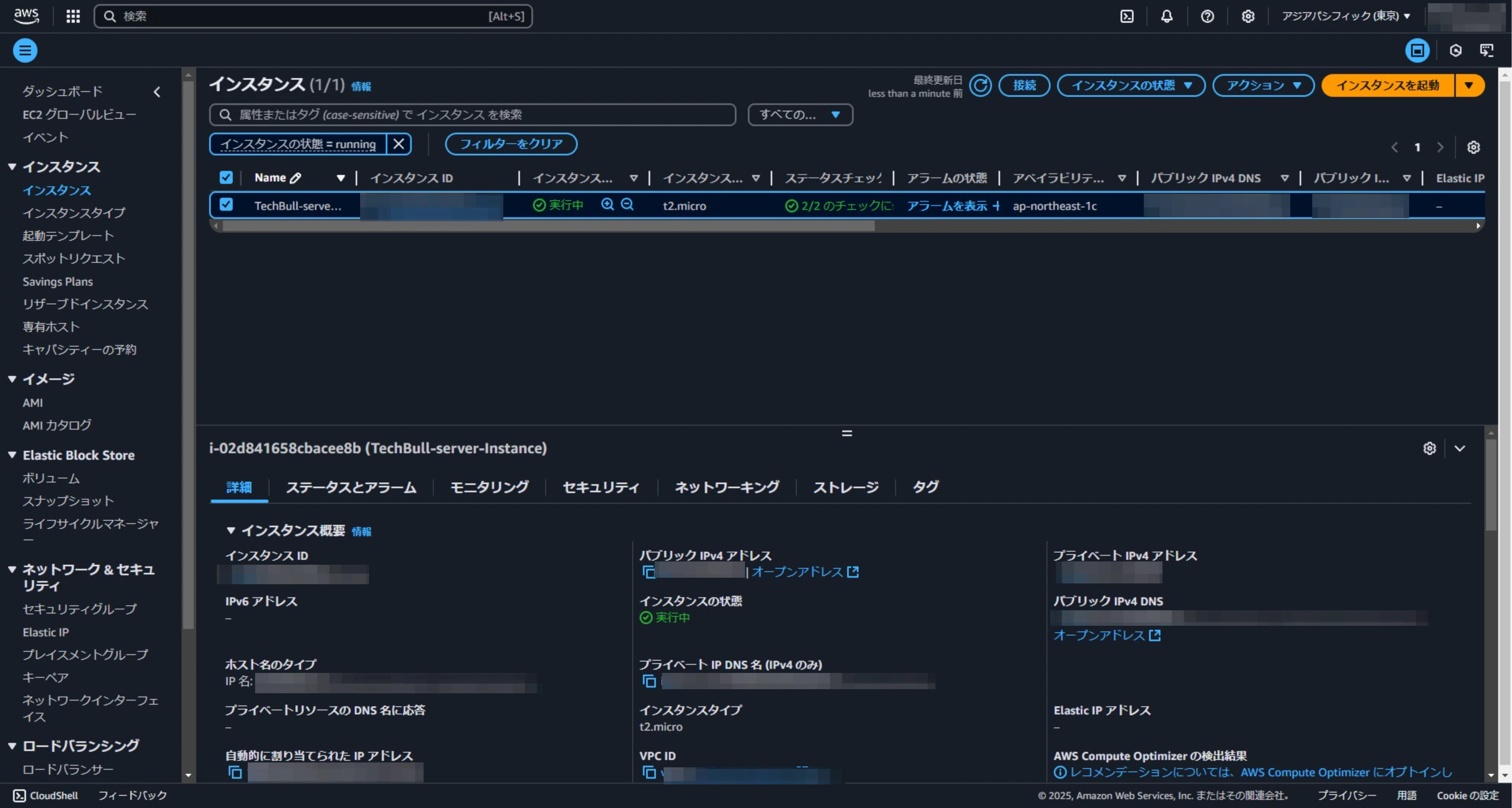The image size is (1512, 808).
Task: Copy the public IPv4 address
Action: 649,572
